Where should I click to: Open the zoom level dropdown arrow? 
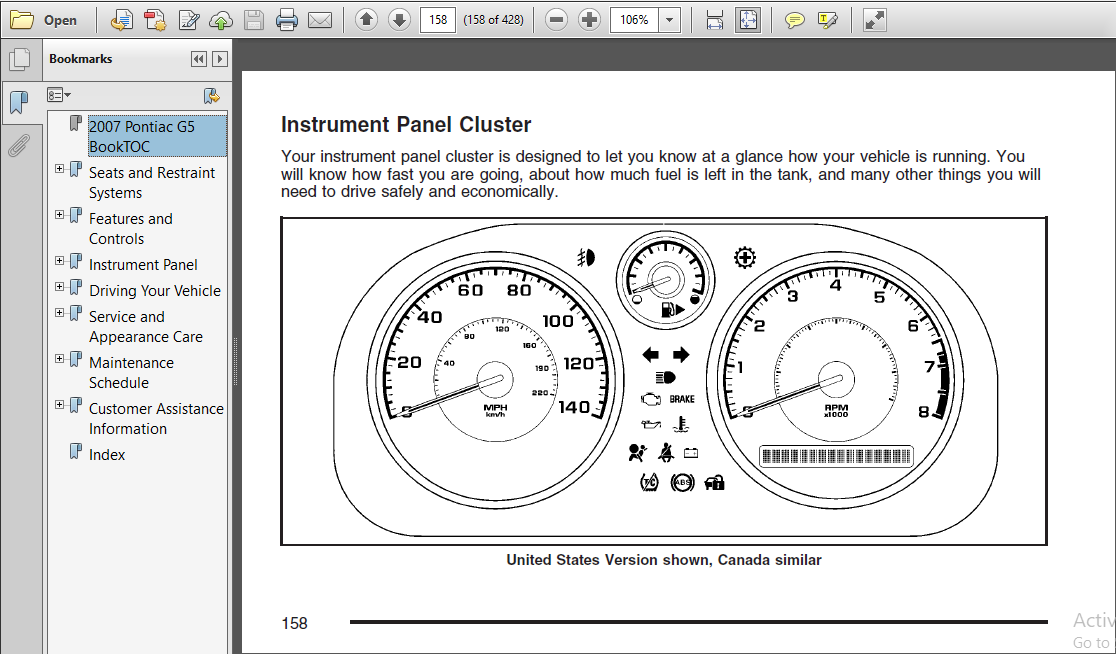[669, 20]
